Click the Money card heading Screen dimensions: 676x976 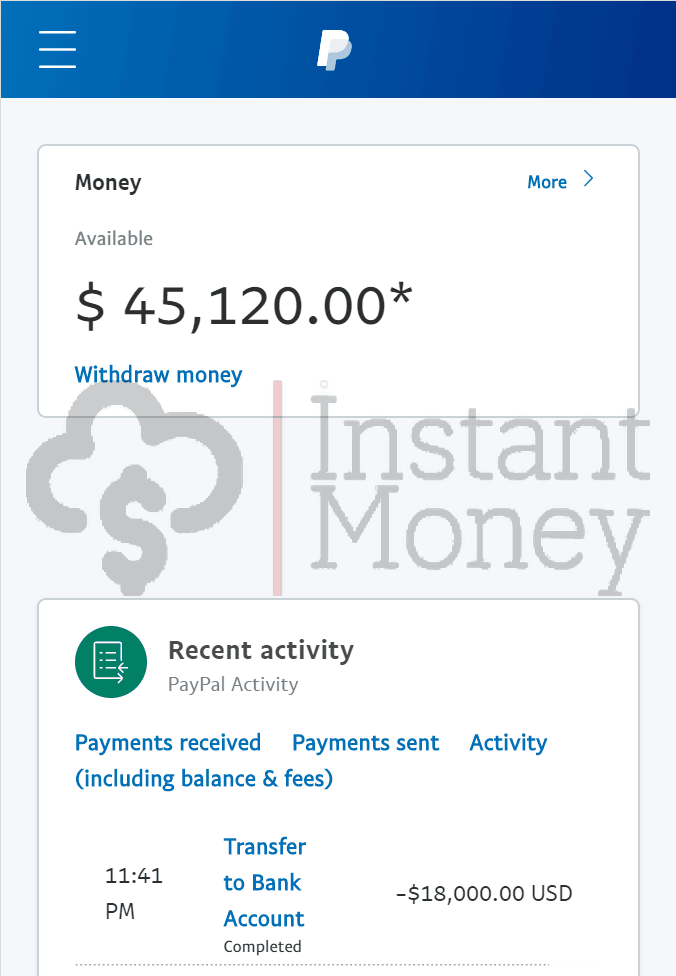point(108,182)
